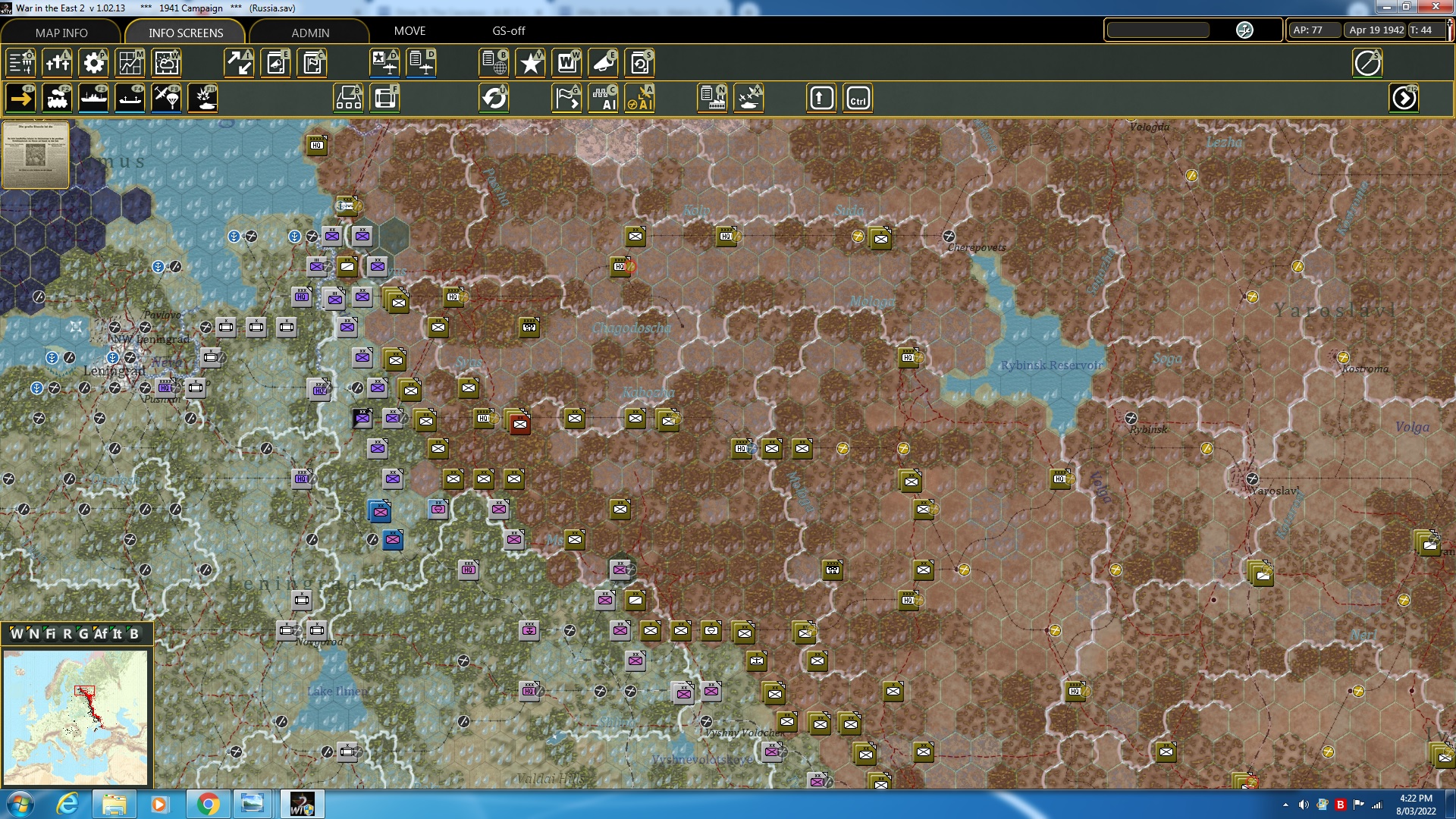1456x819 pixels.
Task: Open Windows Media Player from the taskbar
Action: (x=160, y=804)
